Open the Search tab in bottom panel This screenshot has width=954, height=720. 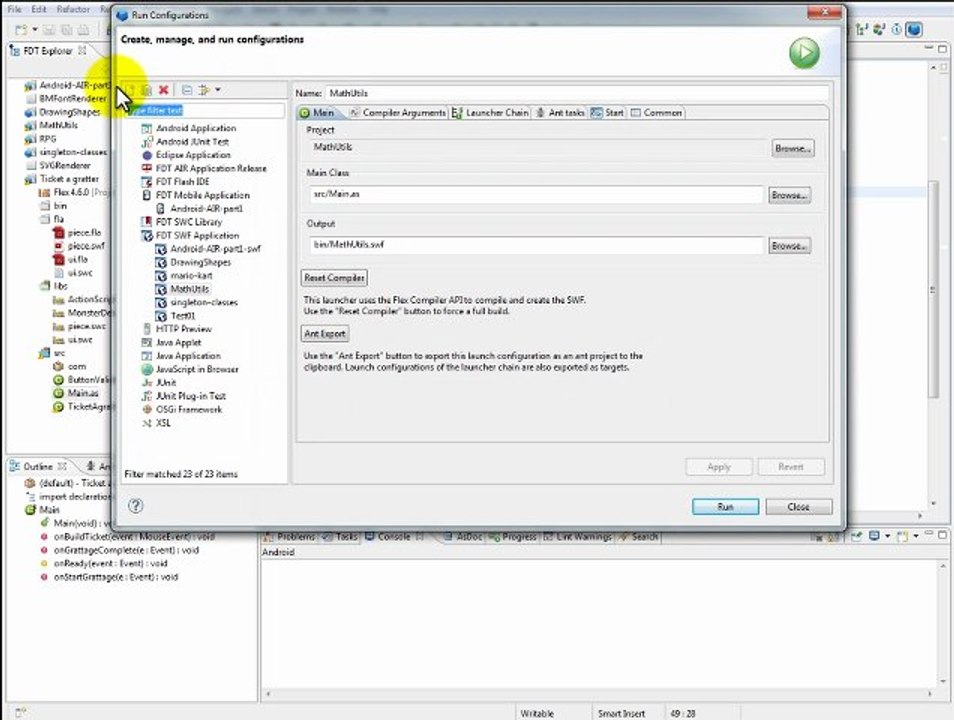(638, 537)
